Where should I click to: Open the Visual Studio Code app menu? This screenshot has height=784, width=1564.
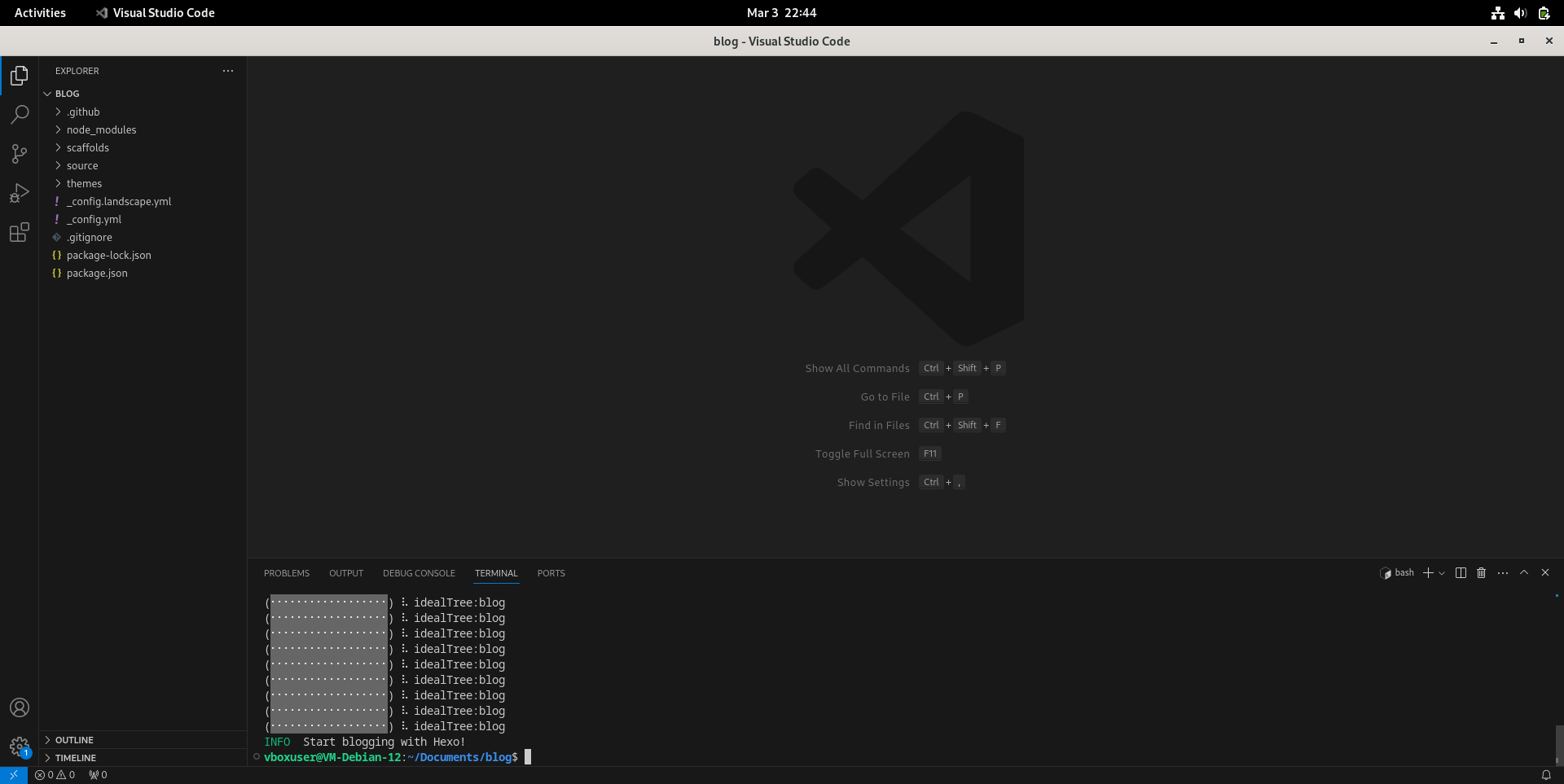156,13
